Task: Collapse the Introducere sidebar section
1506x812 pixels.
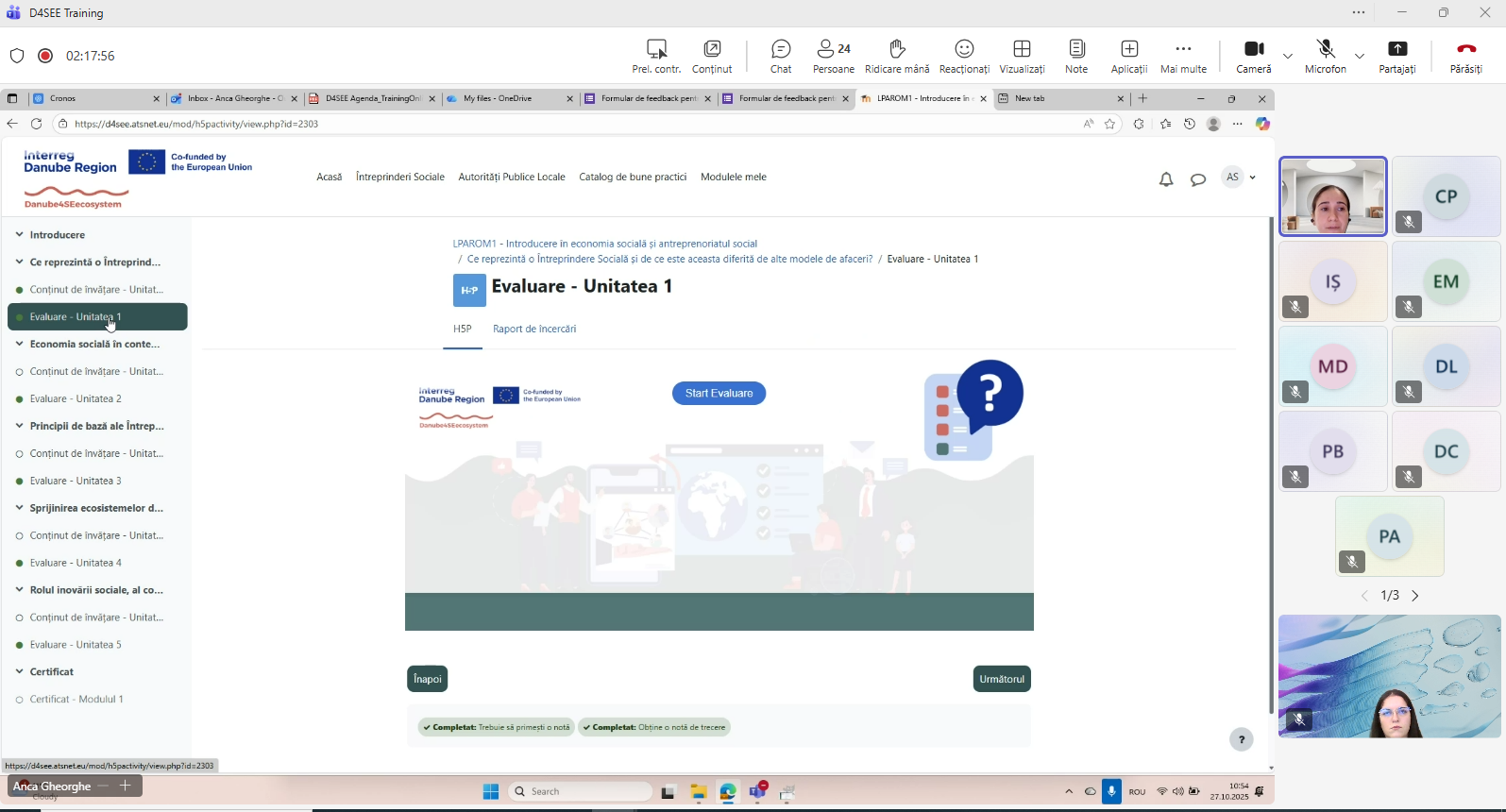Action: (19, 235)
